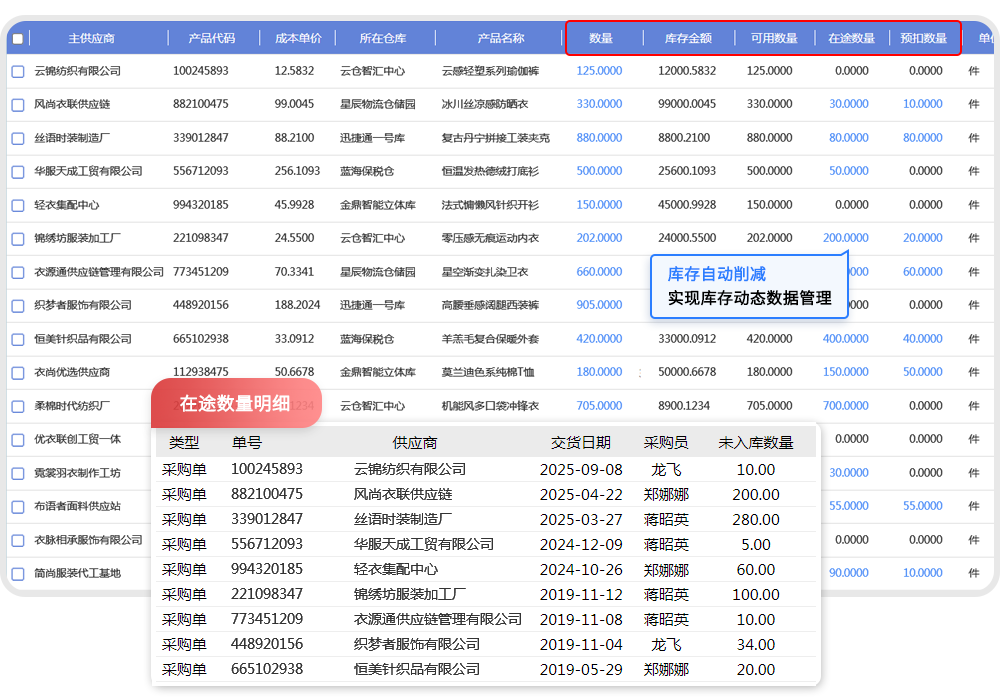
Task: Check the row for 简尚服装代工基地
Action: coord(18,573)
